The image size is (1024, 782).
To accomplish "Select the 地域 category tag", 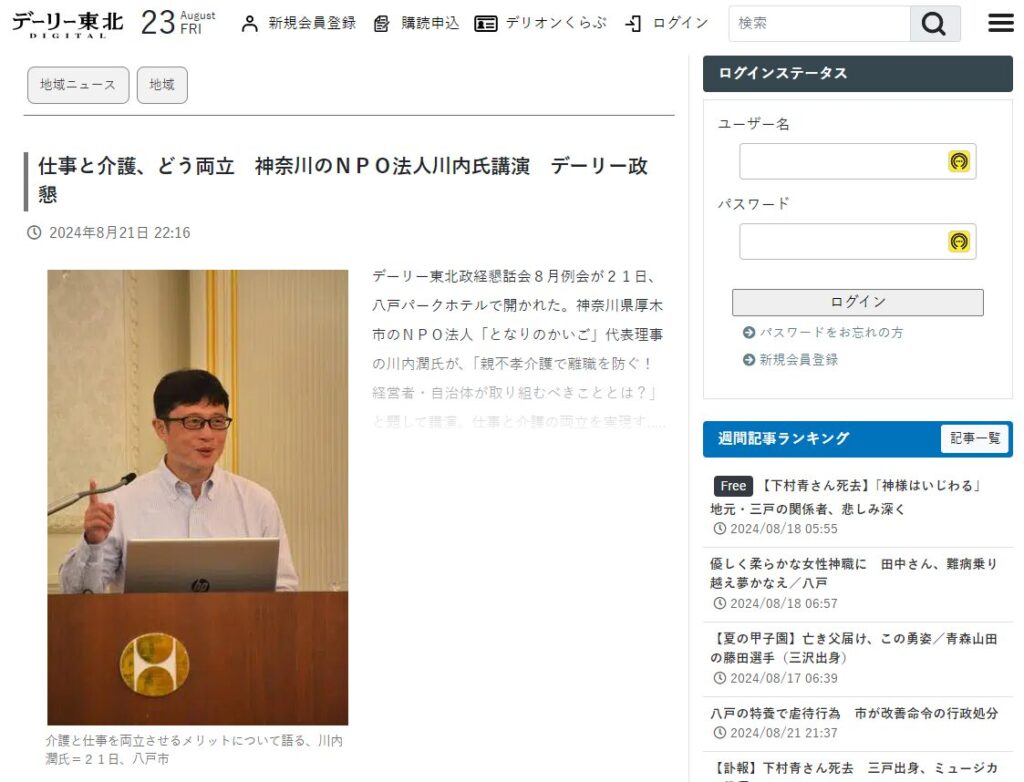I will pos(162,85).
